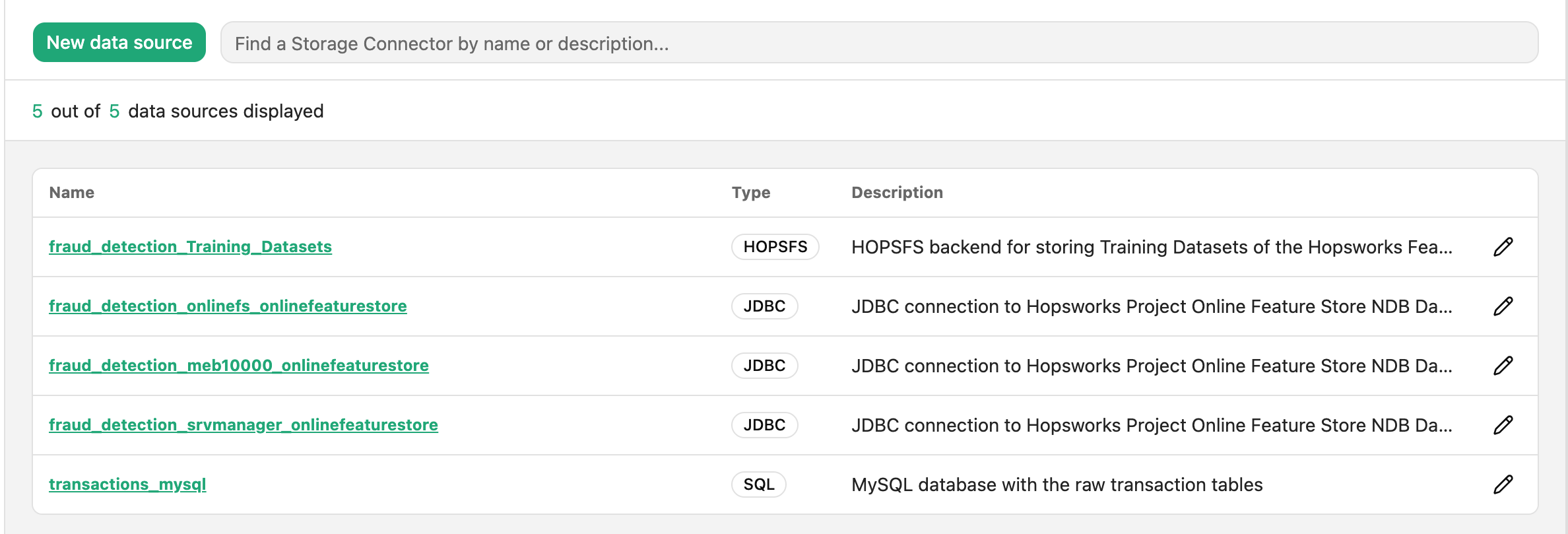Screen dimensions: 1568x534
Task: Click the HOPSFS type badge
Action: [775, 247]
